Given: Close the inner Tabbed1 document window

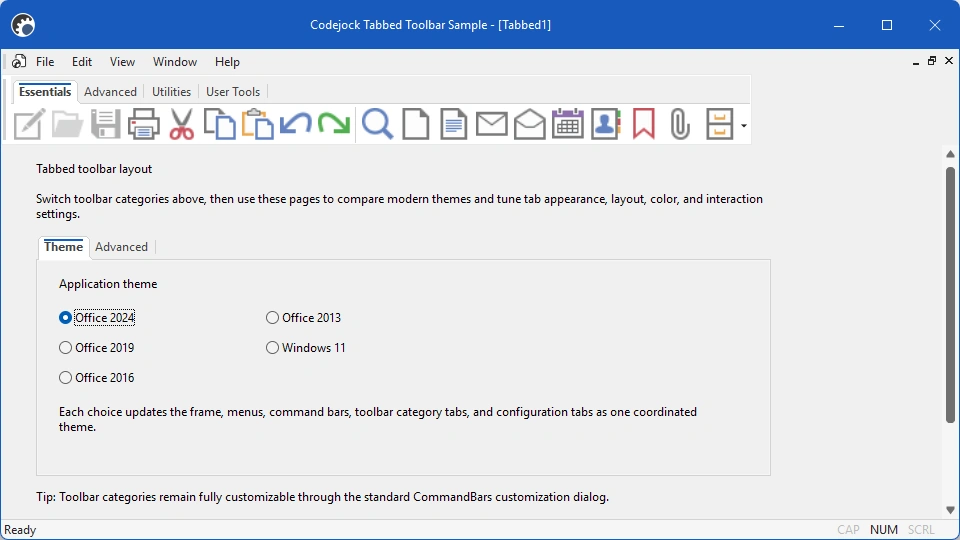Looking at the screenshot, I should (x=948, y=61).
